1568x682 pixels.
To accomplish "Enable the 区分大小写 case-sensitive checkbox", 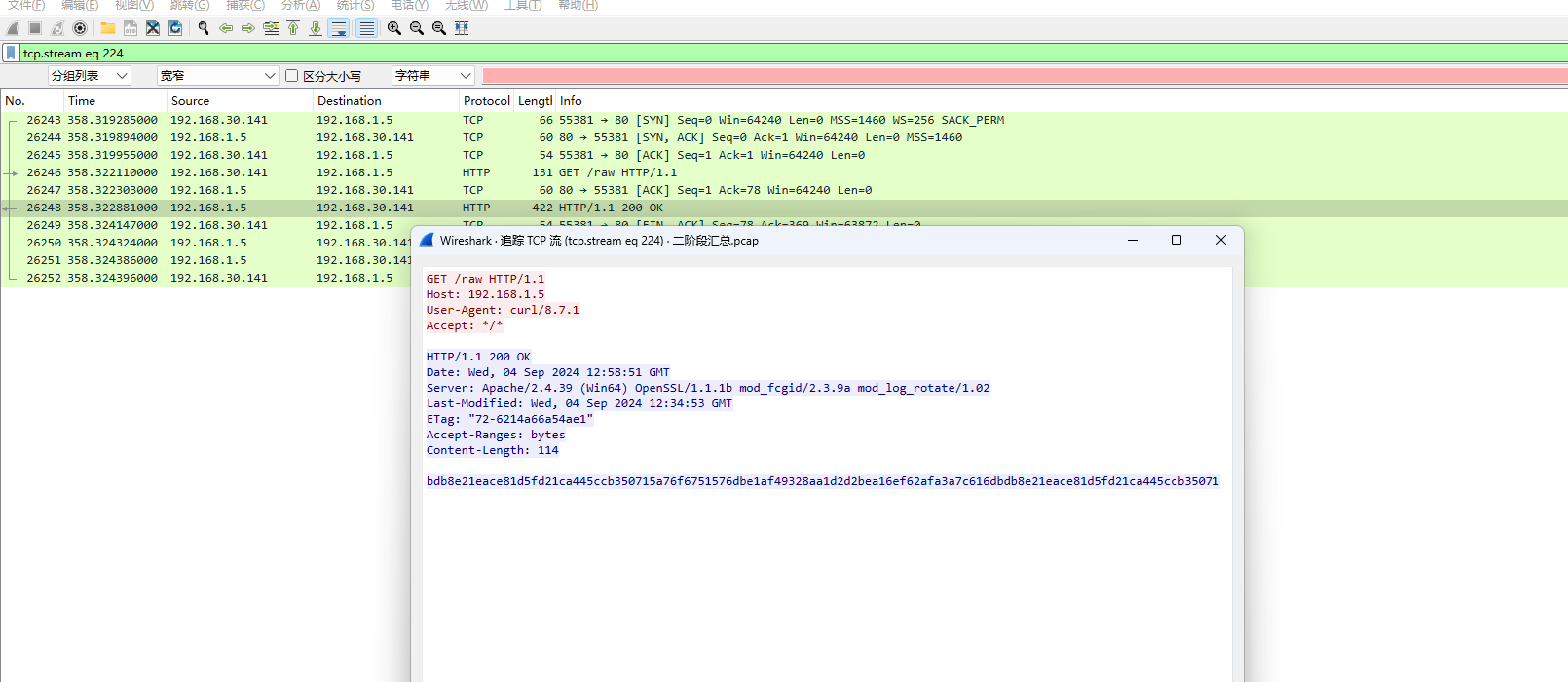I will click(291, 76).
